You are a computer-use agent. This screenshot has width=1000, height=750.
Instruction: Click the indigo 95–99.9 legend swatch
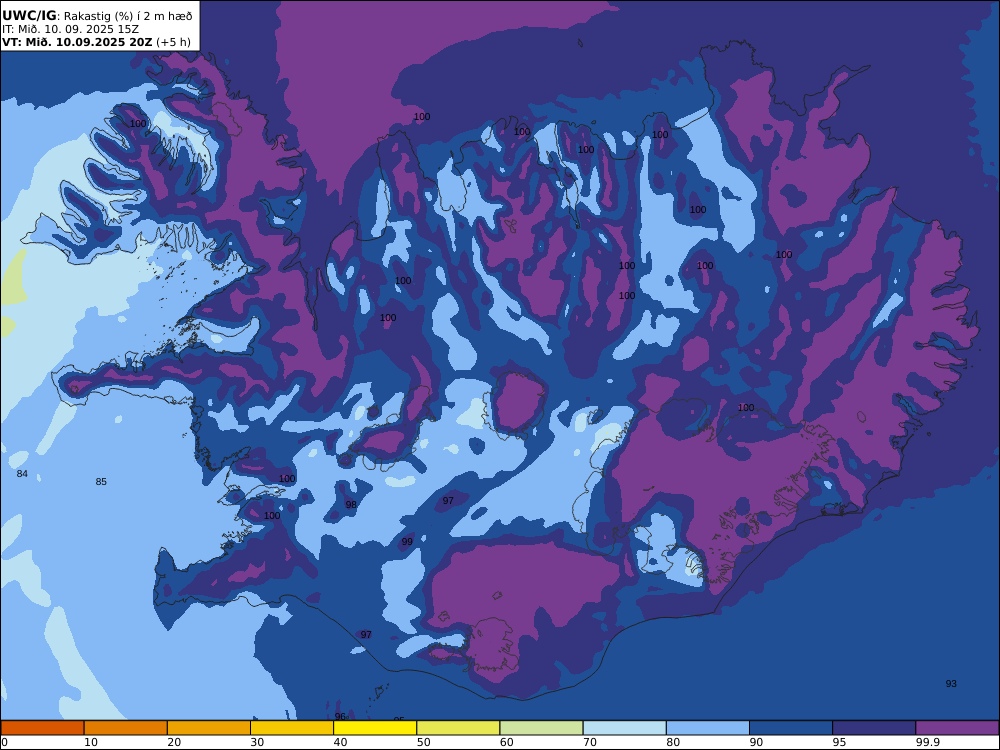(x=874, y=728)
